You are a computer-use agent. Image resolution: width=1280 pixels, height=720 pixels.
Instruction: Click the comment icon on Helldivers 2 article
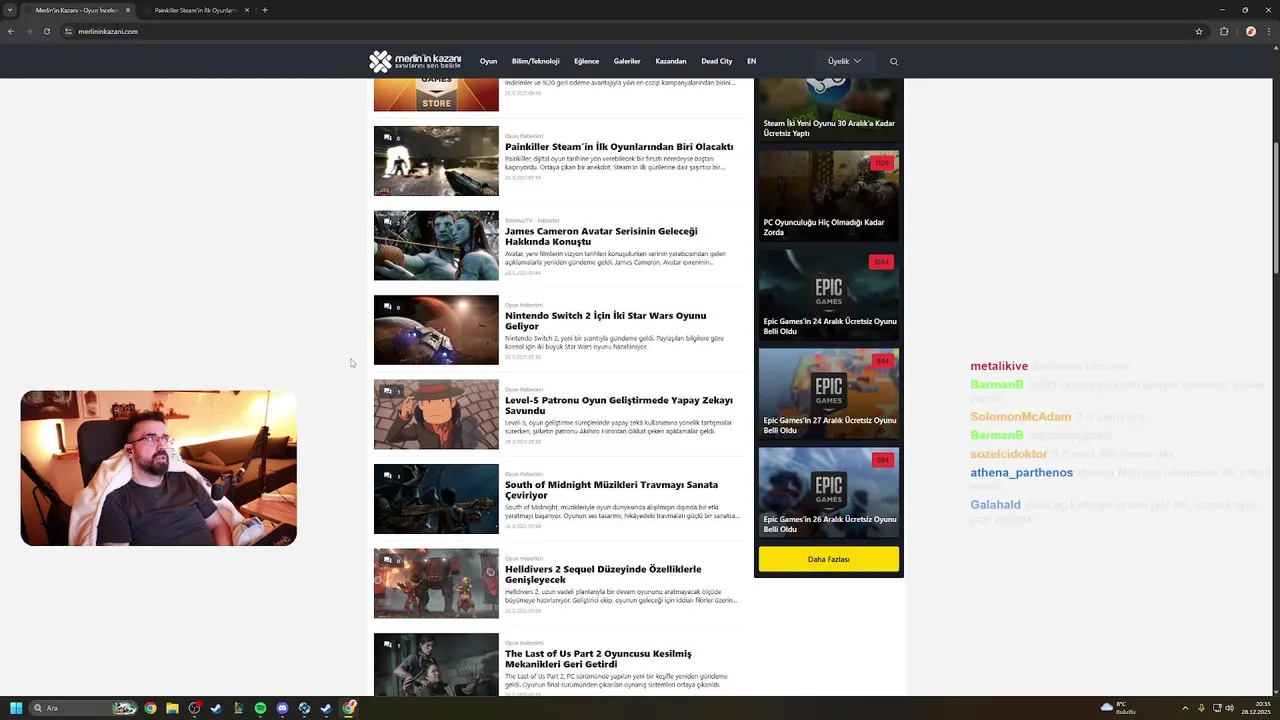click(x=388, y=560)
